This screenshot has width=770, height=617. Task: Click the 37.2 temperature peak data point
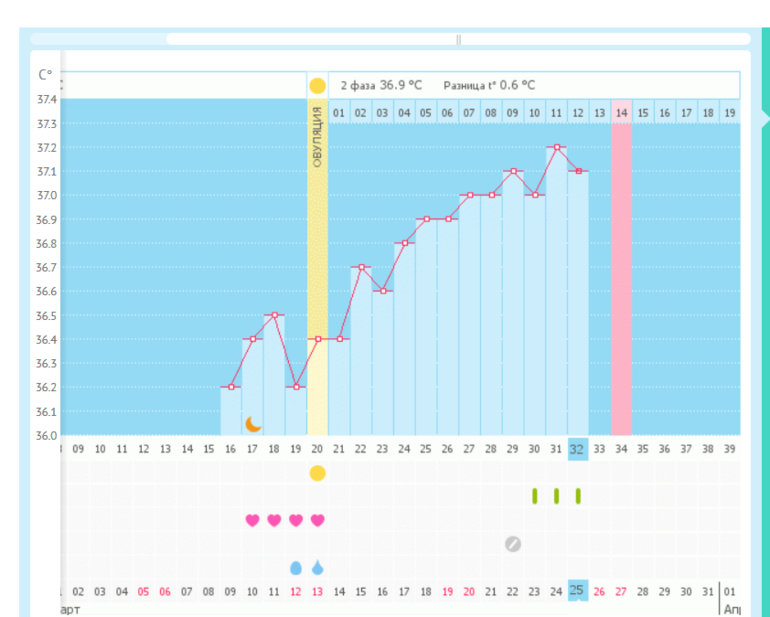click(556, 147)
